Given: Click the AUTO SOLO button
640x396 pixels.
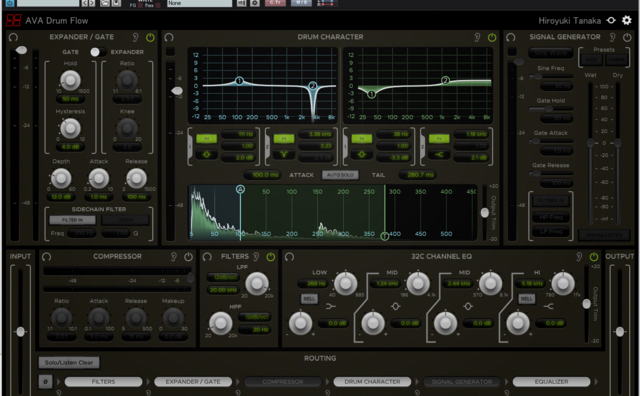Looking at the screenshot, I should [340, 175].
